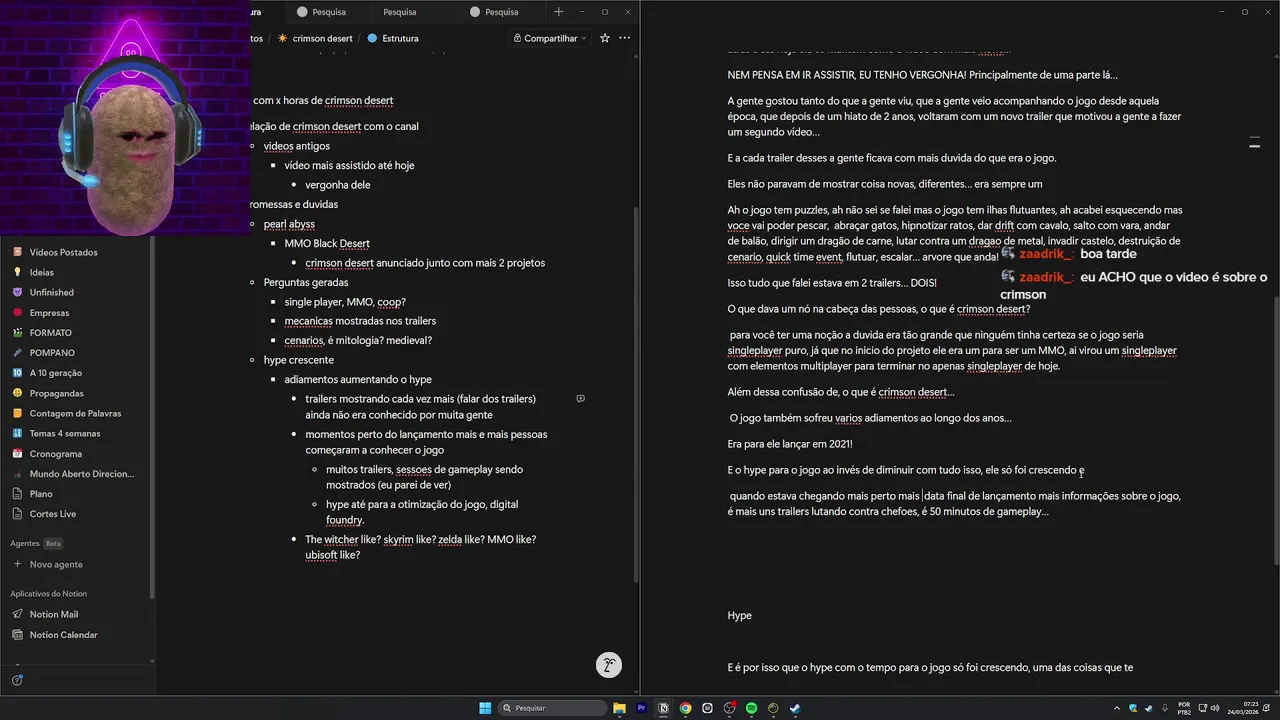This screenshot has width=1280, height=720.
Task: Click 'single player, MMO, coop?' bullet
Action: 345,302
